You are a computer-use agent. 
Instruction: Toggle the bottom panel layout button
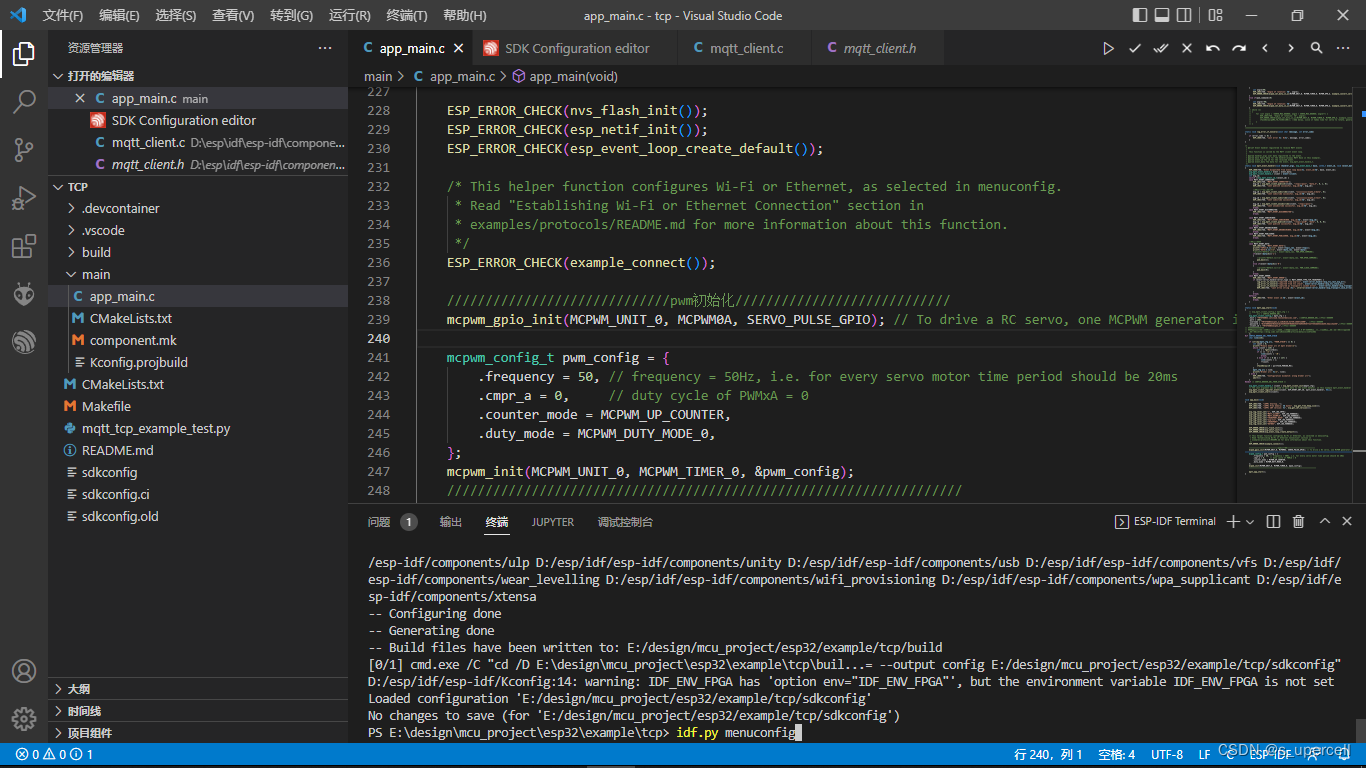(x=1162, y=15)
